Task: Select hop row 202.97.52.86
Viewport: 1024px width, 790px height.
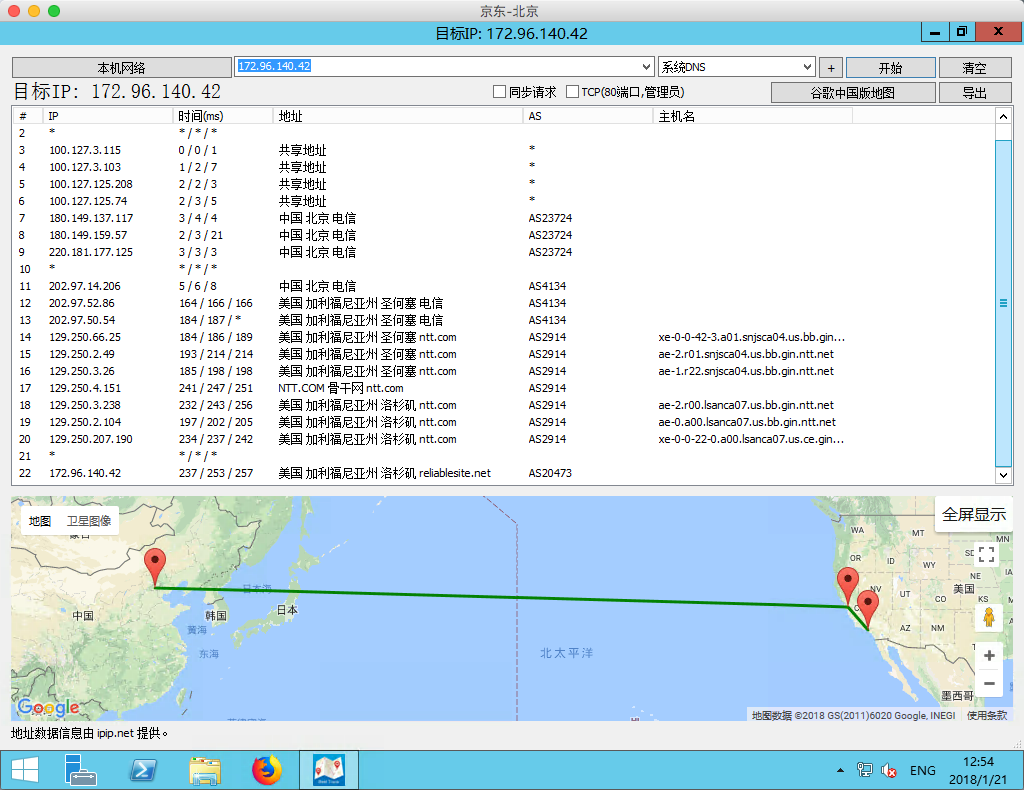Action: click(504, 303)
